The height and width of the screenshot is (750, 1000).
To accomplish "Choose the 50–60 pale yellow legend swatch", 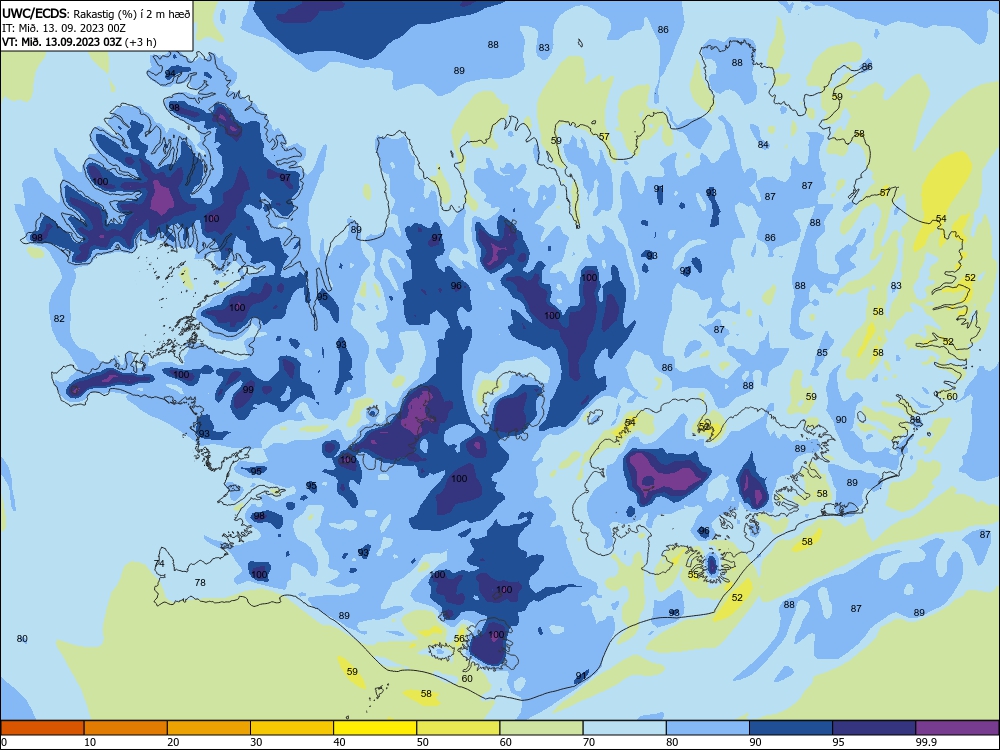I will tap(458, 728).
